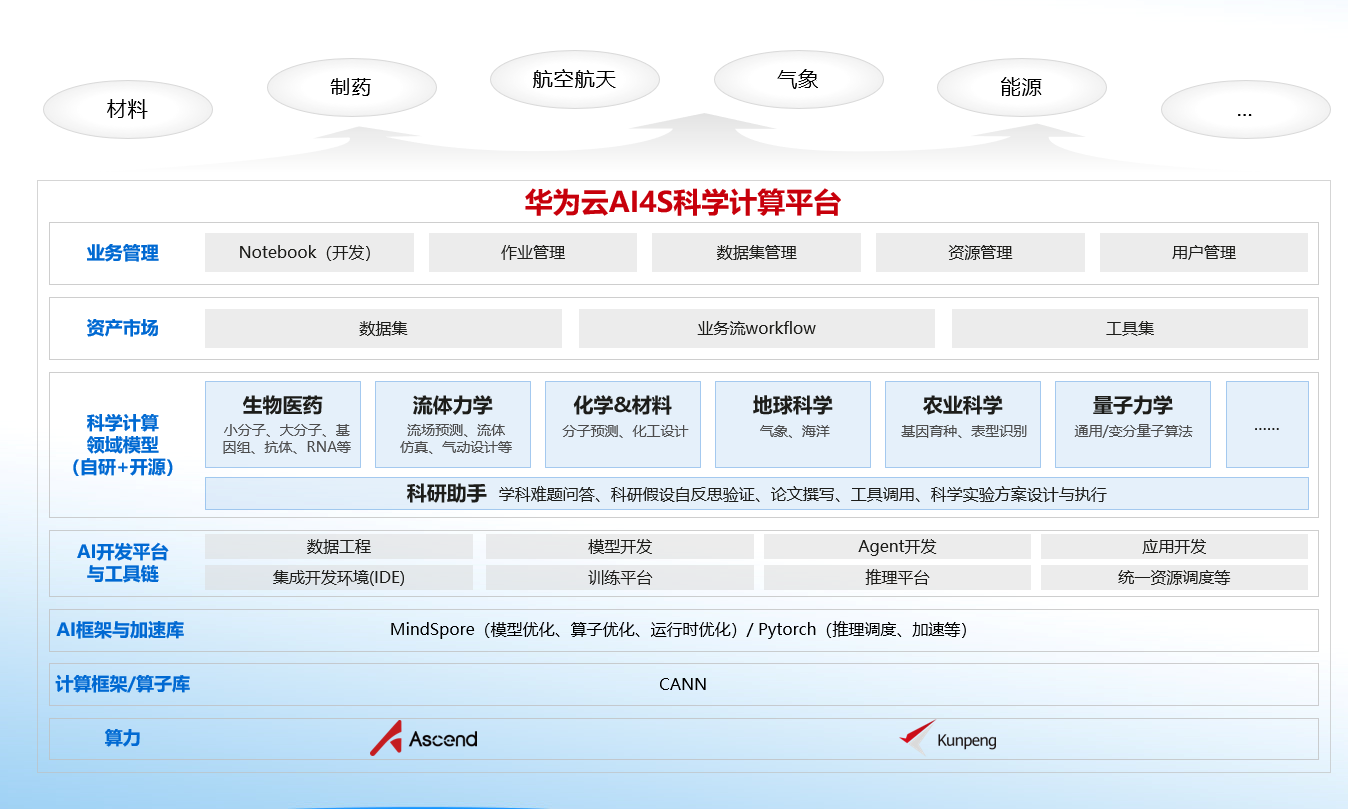
Task: Select the 流体力学 model card
Action: coord(453,424)
